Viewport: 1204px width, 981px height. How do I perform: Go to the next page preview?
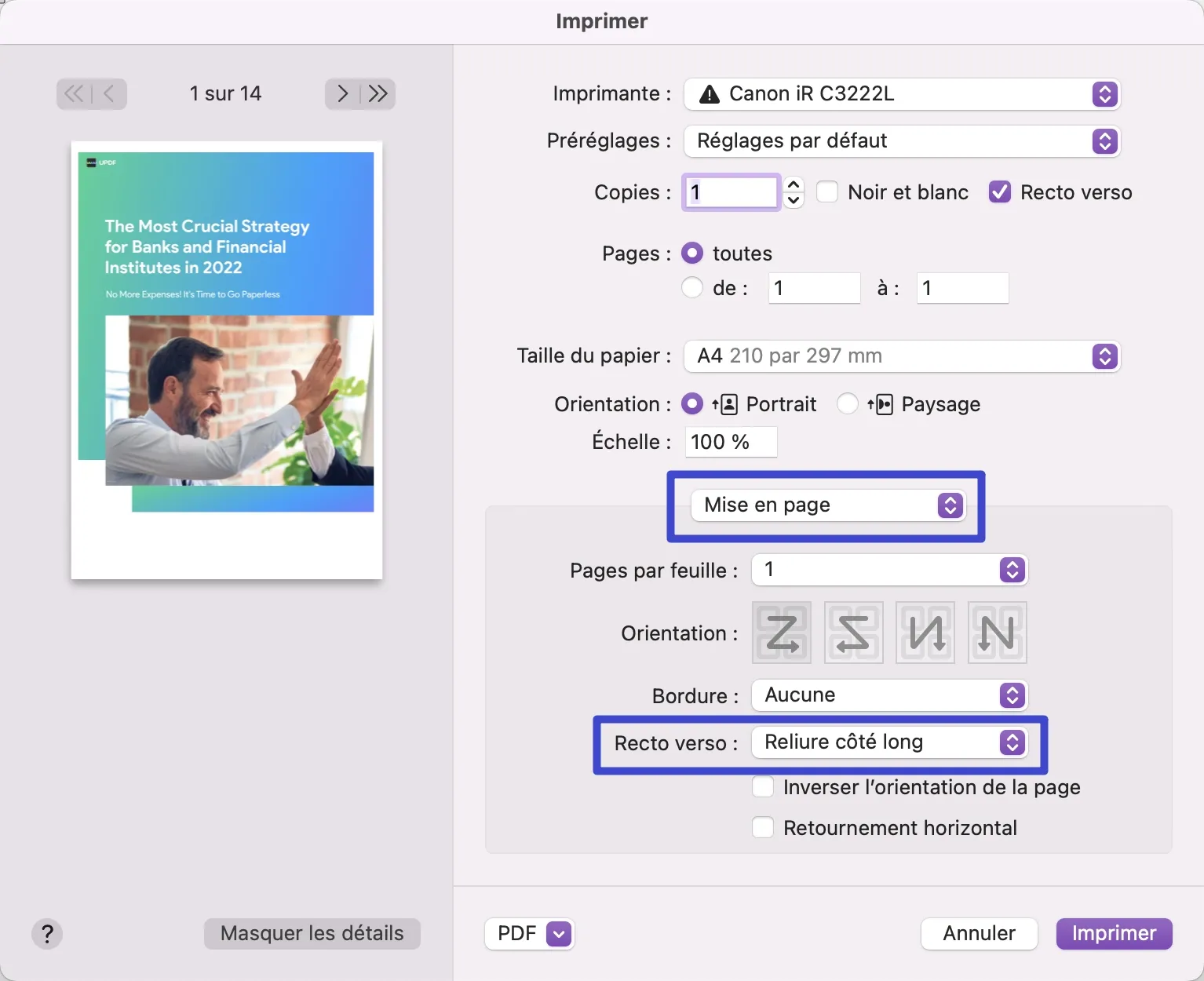341,93
